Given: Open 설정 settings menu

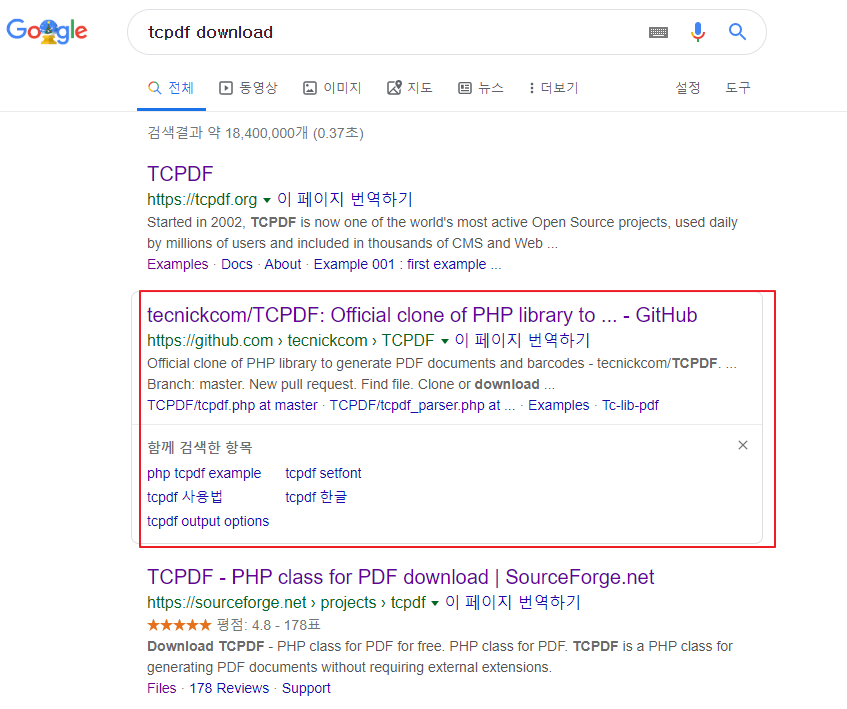Looking at the screenshot, I should pyautogui.click(x=688, y=88).
